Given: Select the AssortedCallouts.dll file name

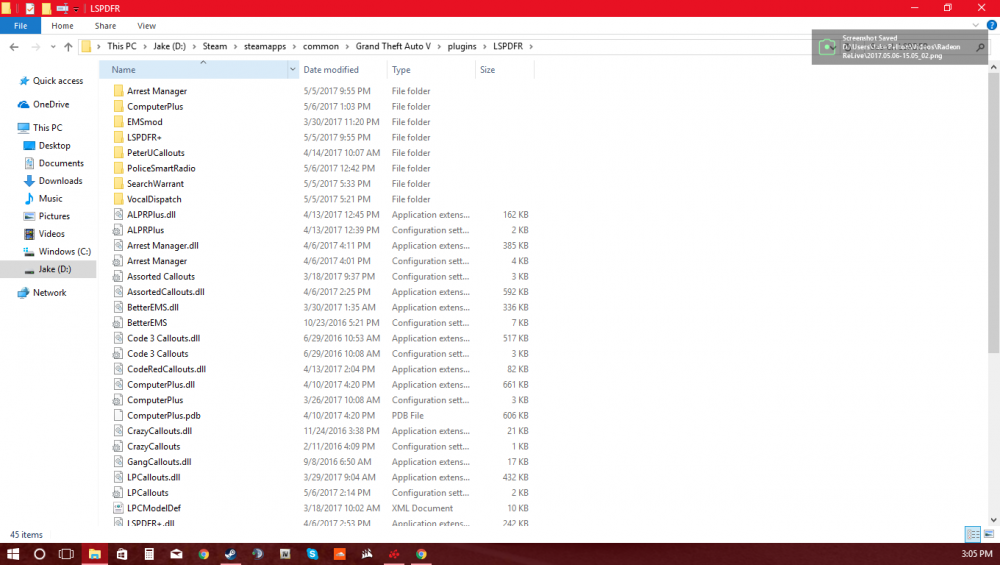Looking at the screenshot, I should (x=166, y=291).
